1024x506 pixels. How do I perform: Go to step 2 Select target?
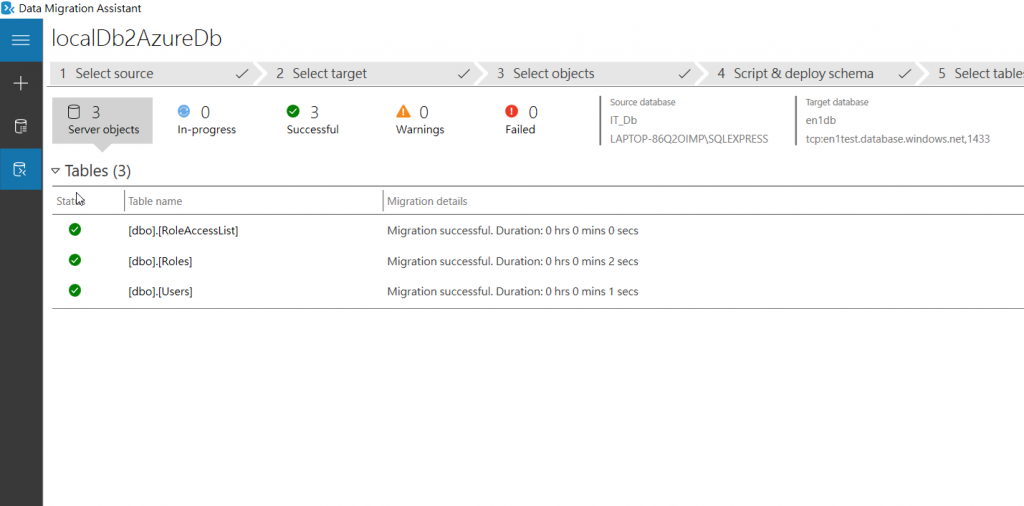370,74
